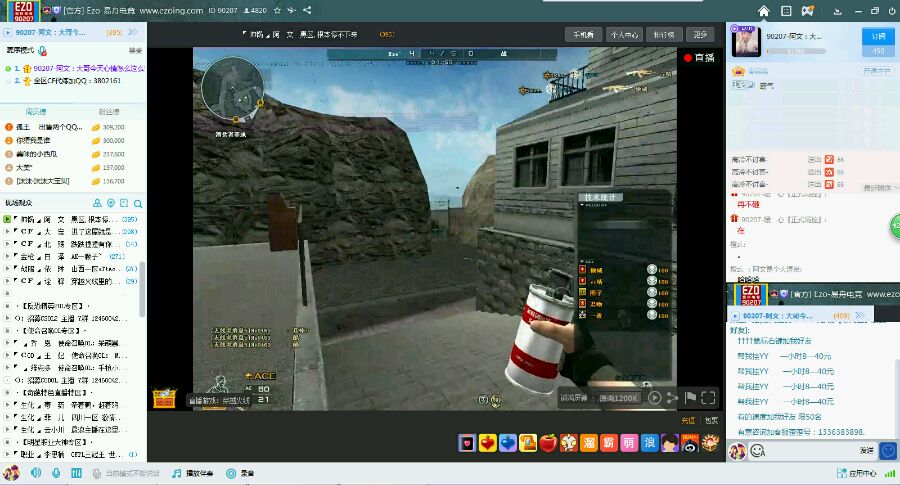Select the 1200K quality option
Screen dimensions: 900x485
click(618, 398)
